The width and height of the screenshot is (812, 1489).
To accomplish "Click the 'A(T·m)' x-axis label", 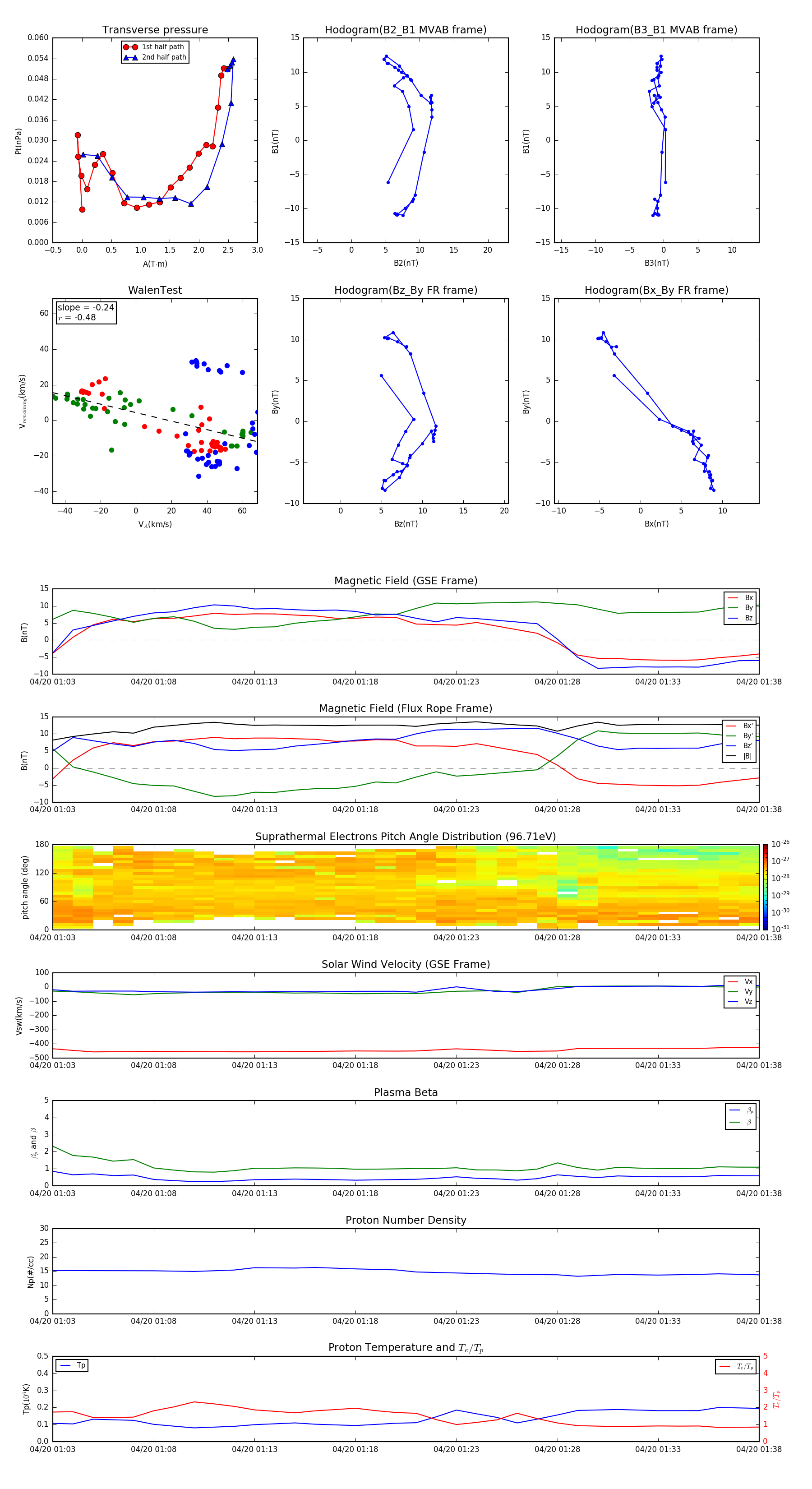I will [x=155, y=264].
